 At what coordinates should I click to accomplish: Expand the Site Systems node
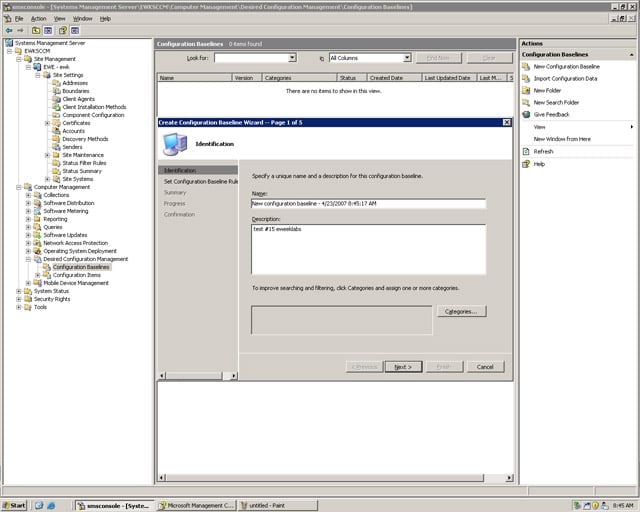pos(47,179)
